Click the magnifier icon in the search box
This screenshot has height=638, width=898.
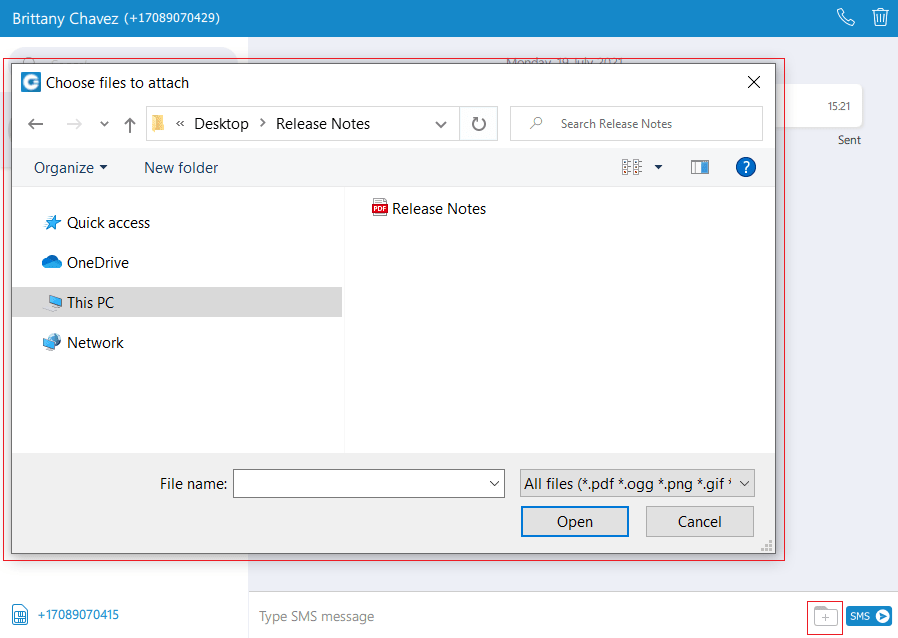click(x=536, y=123)
